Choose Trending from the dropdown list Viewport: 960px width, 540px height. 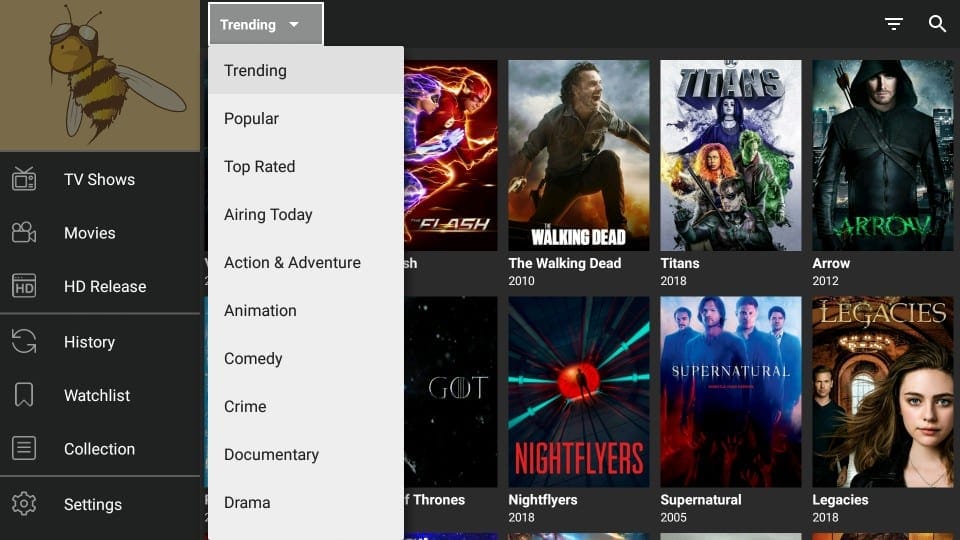pos(306,70)
